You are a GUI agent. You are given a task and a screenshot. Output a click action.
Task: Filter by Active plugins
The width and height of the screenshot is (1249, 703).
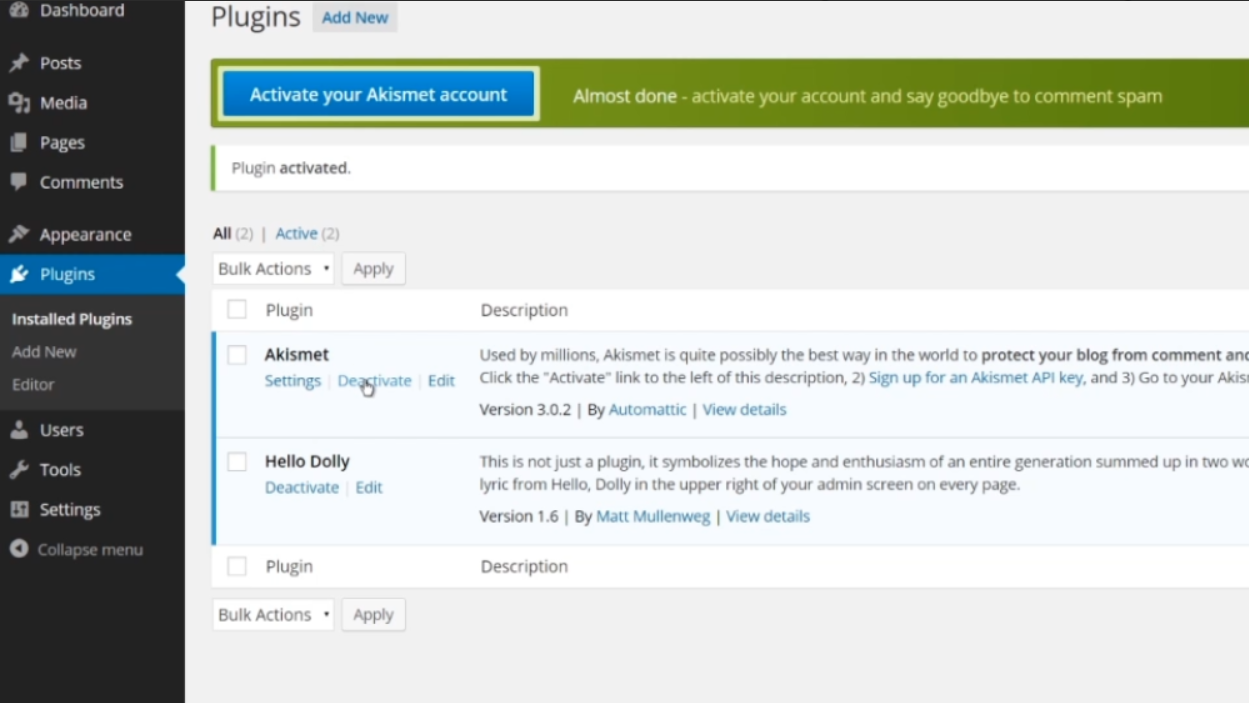(x=296, y=234)
